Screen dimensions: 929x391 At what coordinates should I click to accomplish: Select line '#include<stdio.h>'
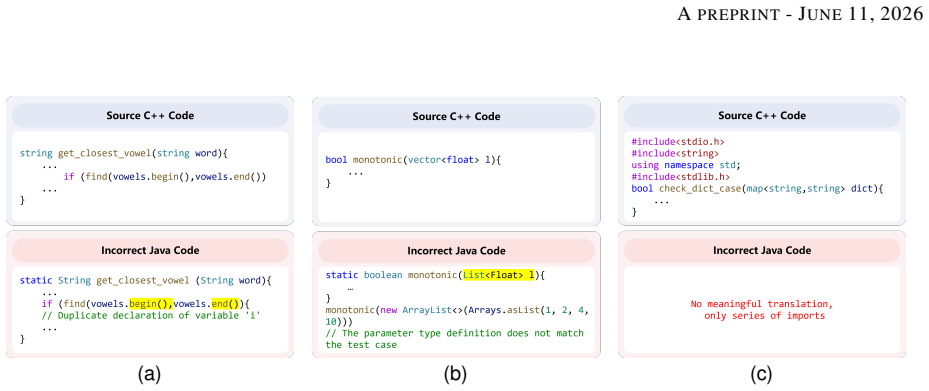point(678,142)
